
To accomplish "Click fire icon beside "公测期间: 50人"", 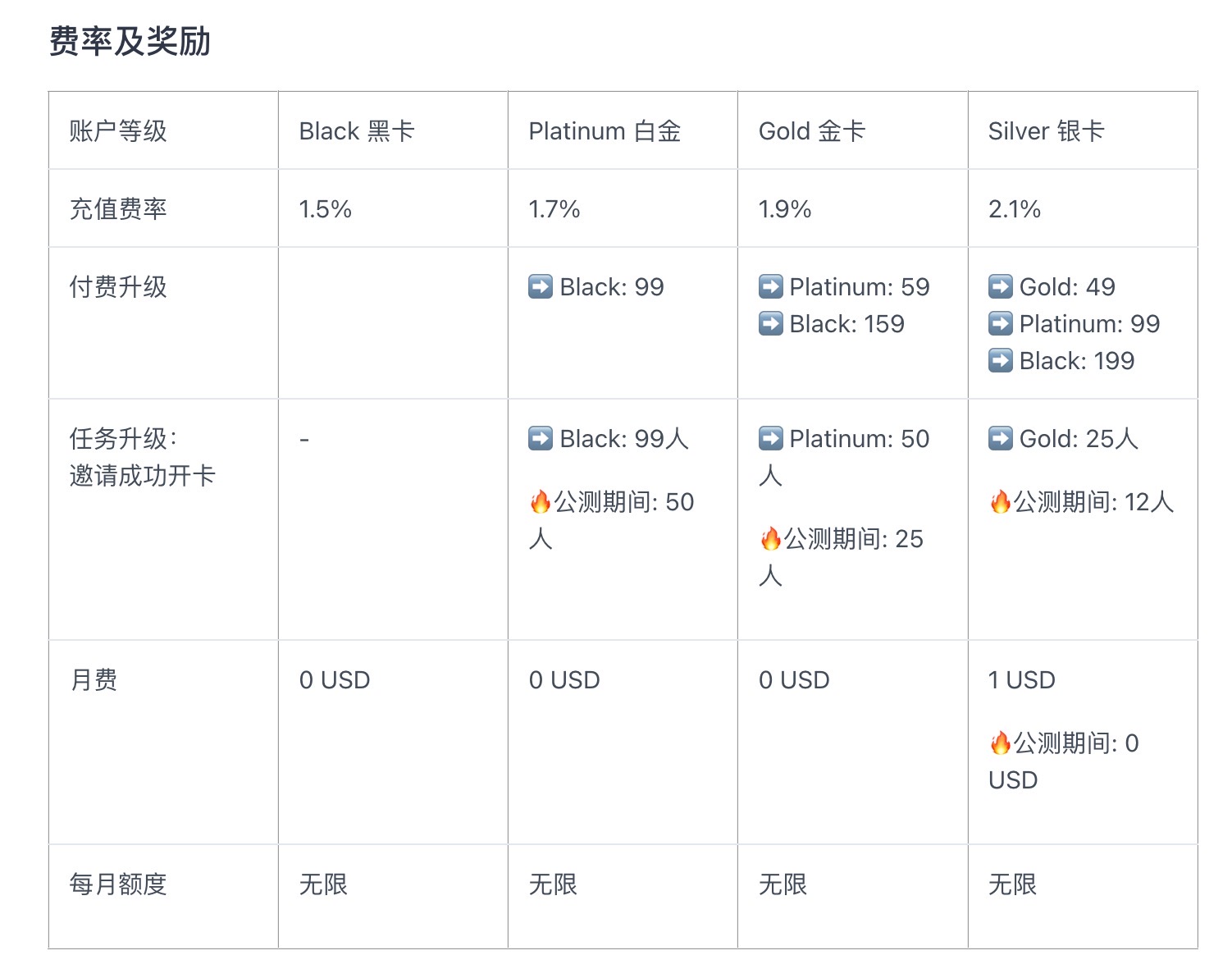I will [x=541, y=502].
